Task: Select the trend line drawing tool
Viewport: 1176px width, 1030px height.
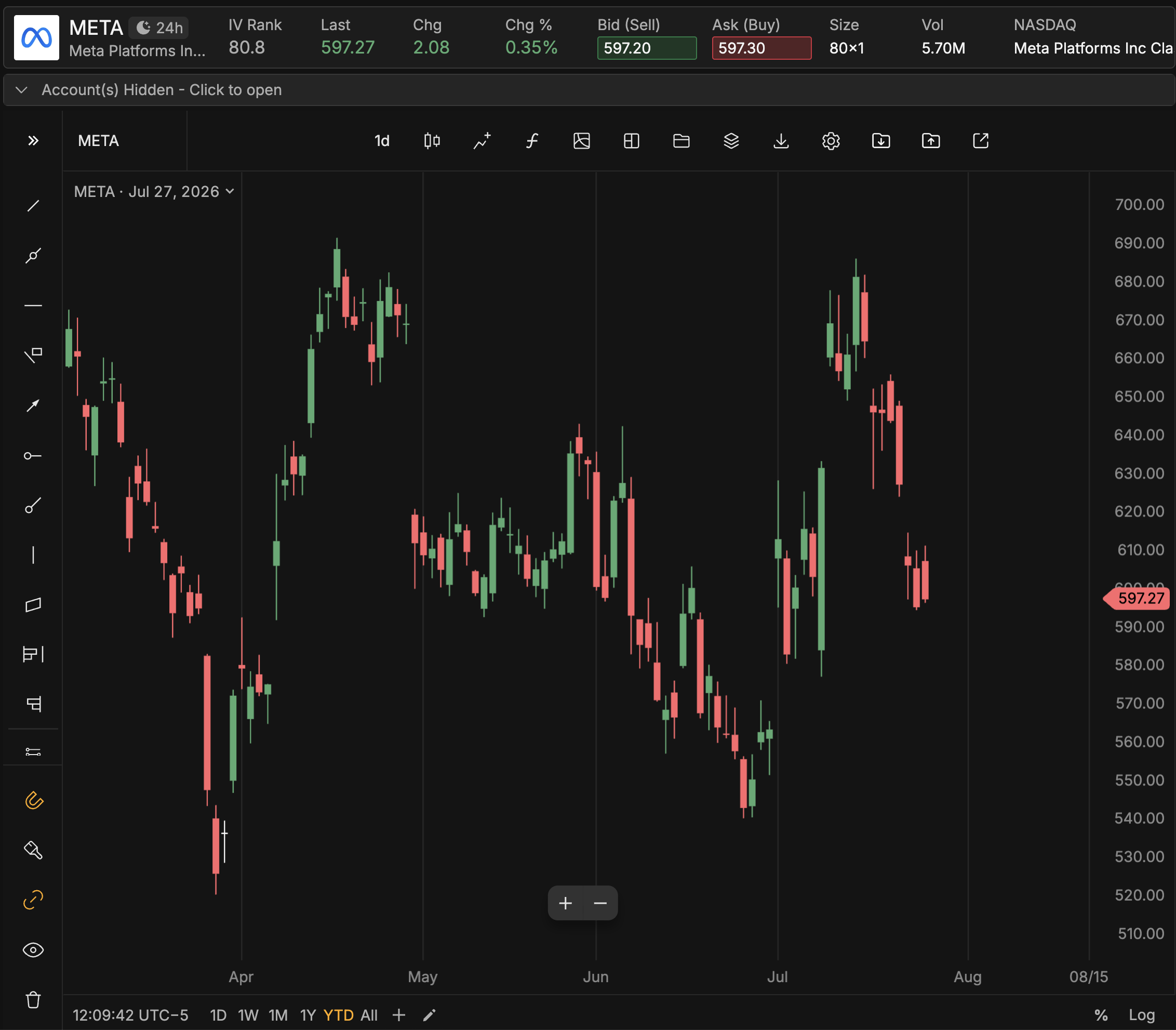Action: click(33, 206)
